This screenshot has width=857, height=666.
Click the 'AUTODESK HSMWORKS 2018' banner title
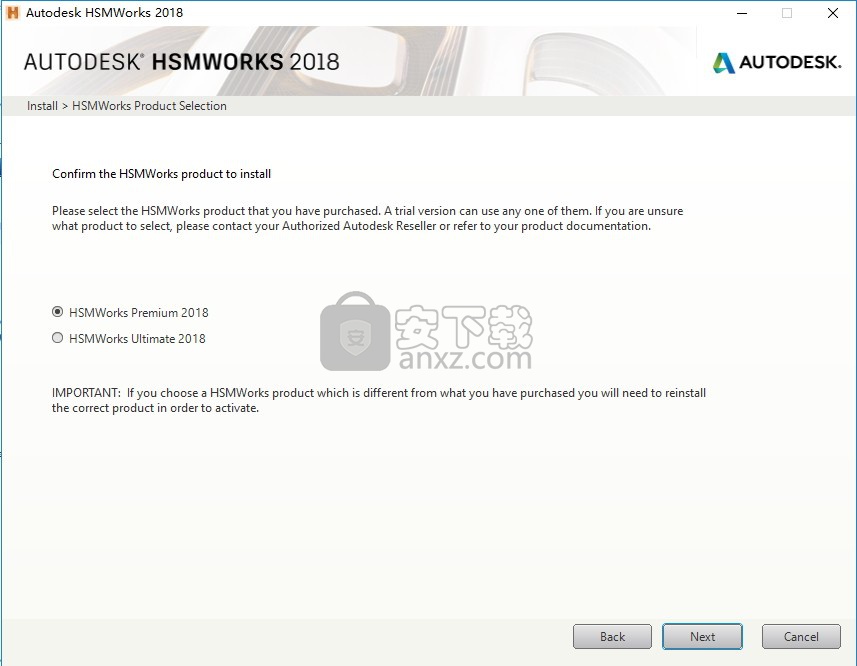[x=181, y=62]
